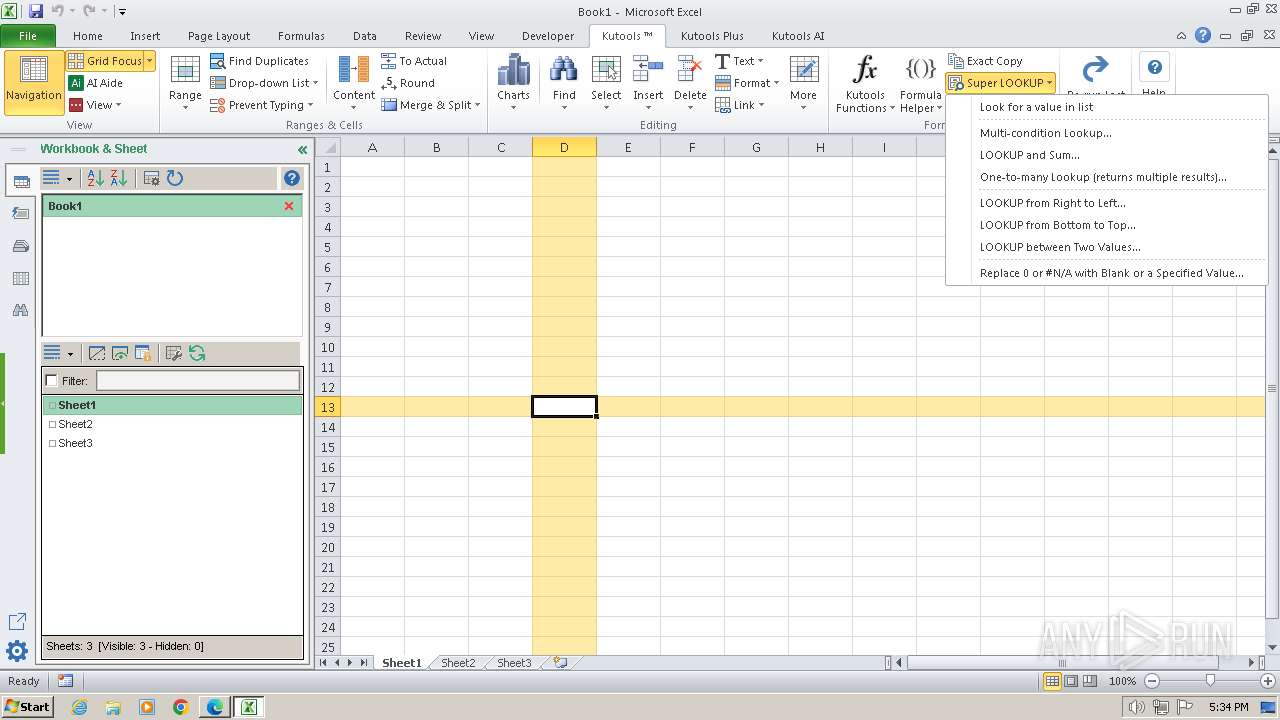
Task: Open the Prevent Typing options
Action: (262, 105)
